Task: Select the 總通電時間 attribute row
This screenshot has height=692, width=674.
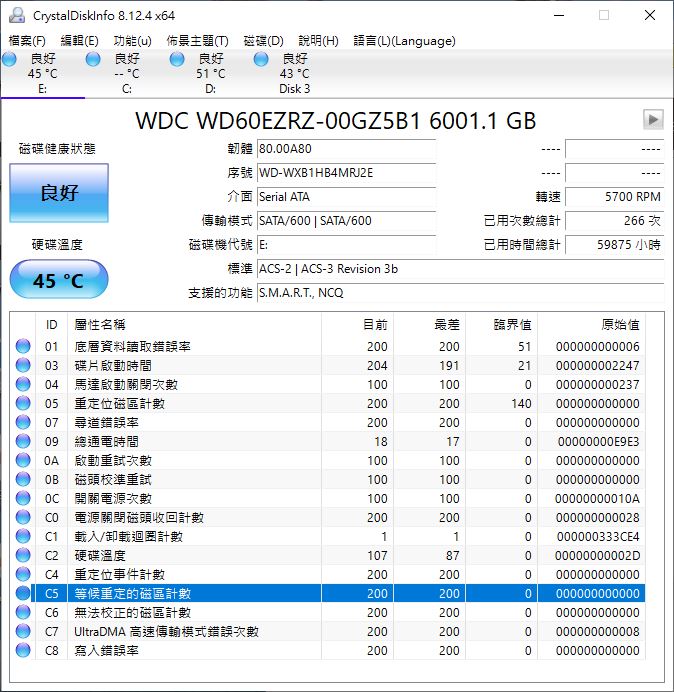Action: pyautogui.click(x=328, y=441)
